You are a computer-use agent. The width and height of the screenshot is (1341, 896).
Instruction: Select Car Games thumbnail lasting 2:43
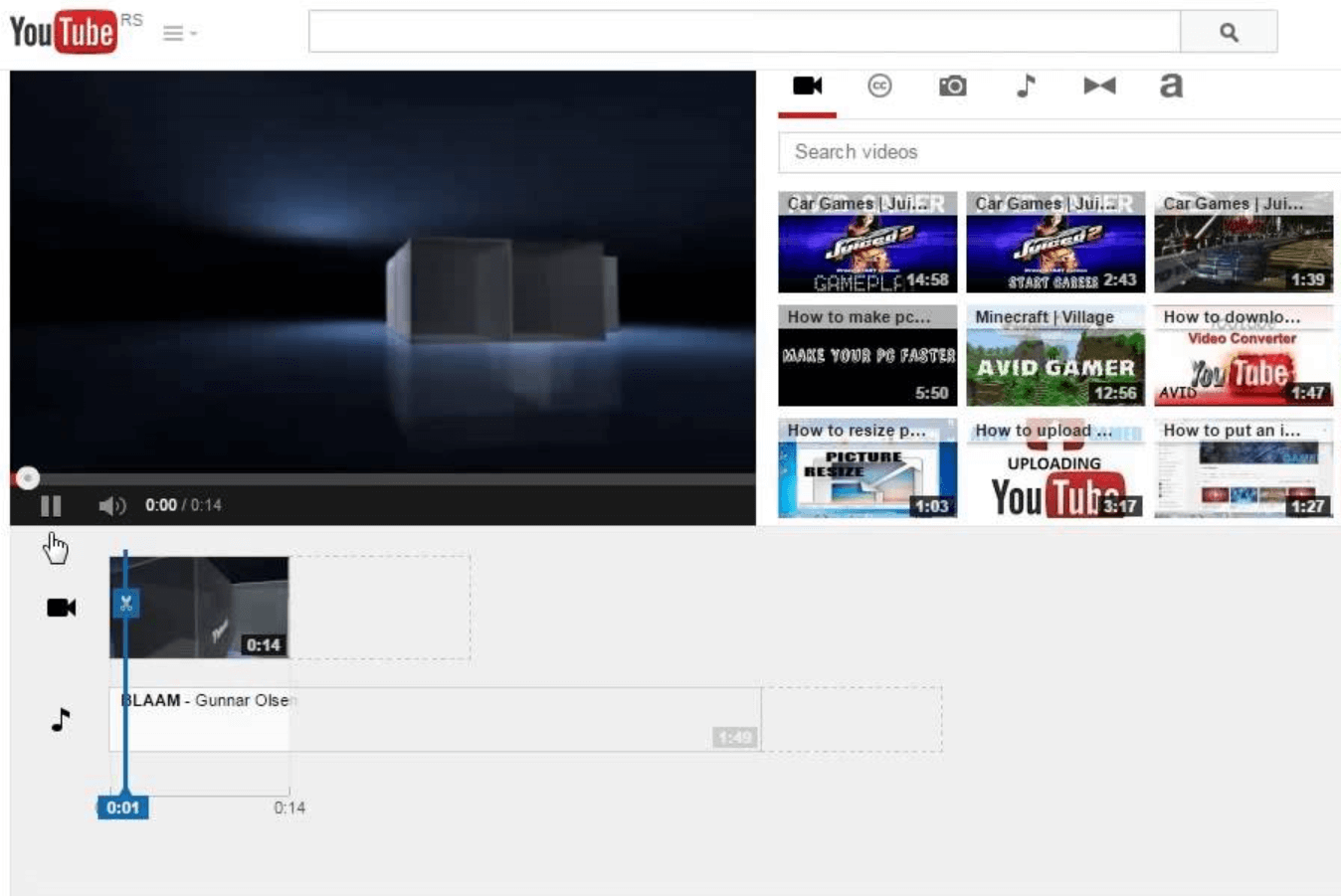pyautogui.click(x=1055, y=243)
